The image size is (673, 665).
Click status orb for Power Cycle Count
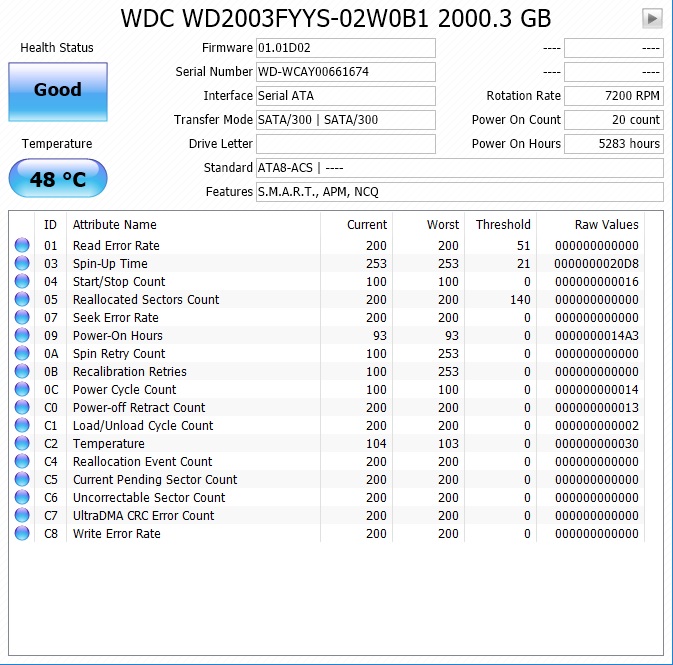click(x=22, y=389)
